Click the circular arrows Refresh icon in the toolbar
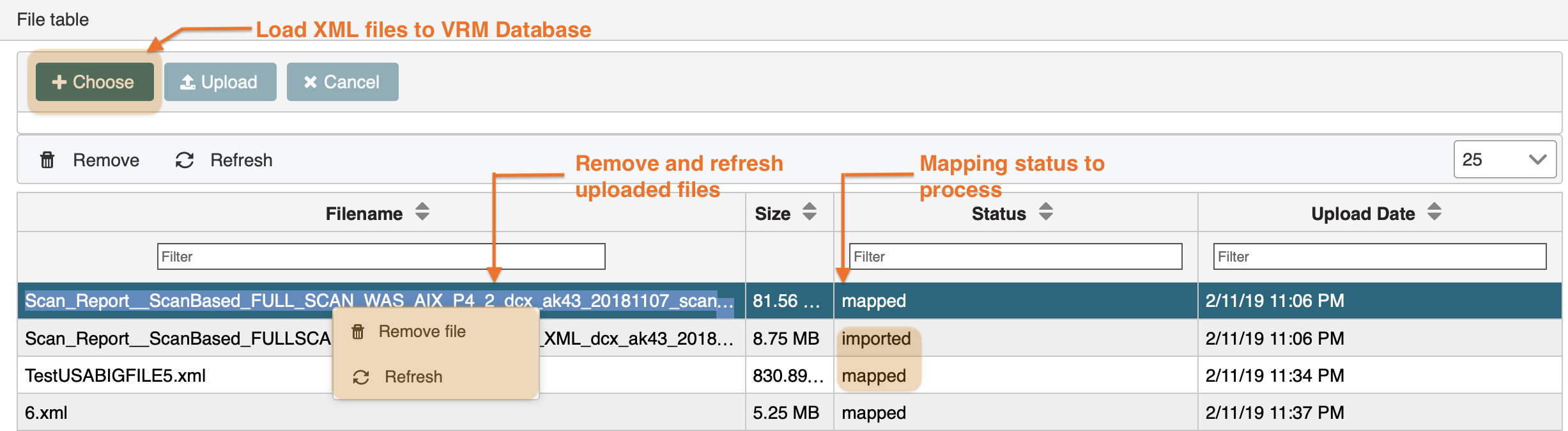This screenshot has width=1568, height=431. tap(185, 160)
